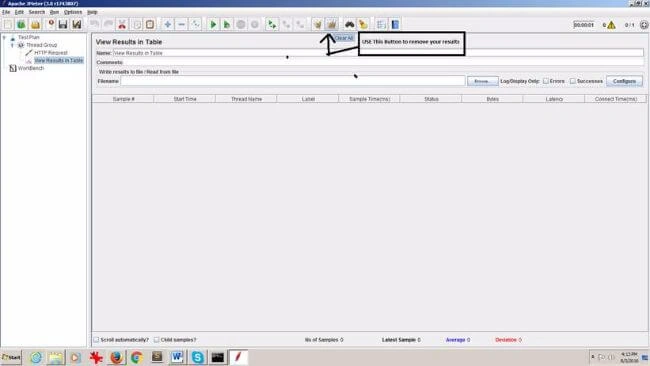The height and width of the screenshot is (366, 650).
Task: Click the Remote Start All icon
Action: (272, 24)
